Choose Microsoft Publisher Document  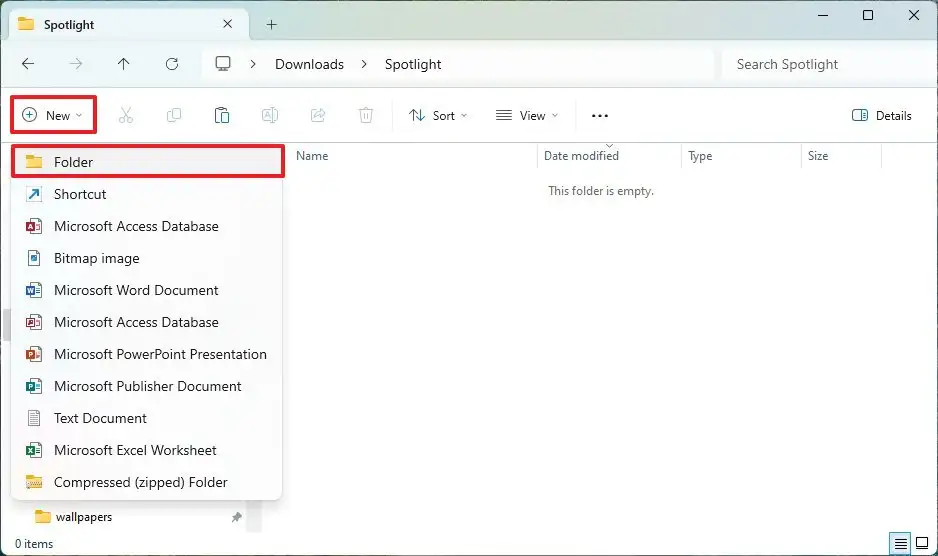(x=147, y=386)
